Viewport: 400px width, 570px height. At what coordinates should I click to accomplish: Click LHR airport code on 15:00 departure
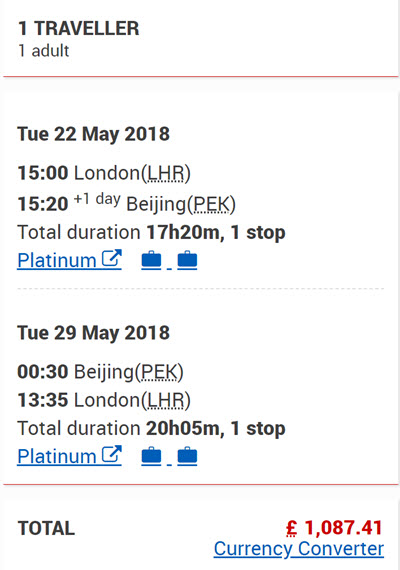click(x=165, y=173)
